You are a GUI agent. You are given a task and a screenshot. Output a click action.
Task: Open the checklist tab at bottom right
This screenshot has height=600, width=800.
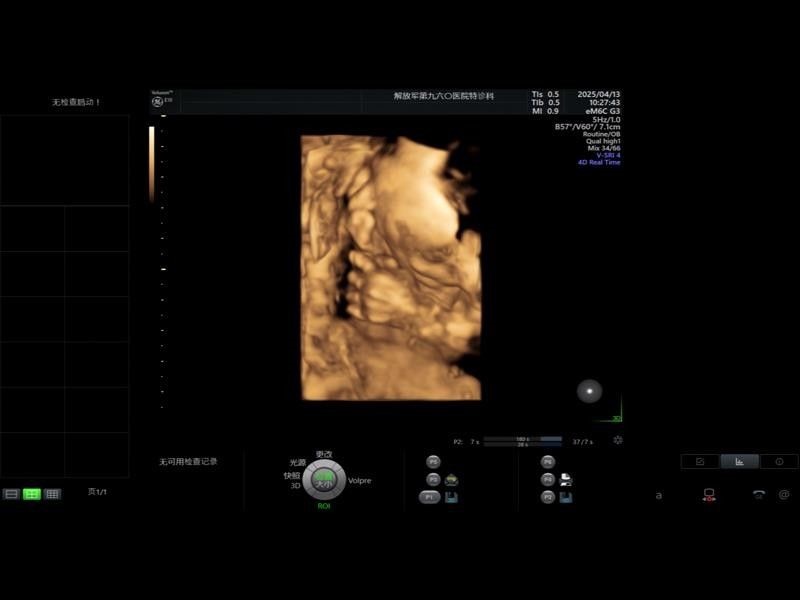[700, 461]
